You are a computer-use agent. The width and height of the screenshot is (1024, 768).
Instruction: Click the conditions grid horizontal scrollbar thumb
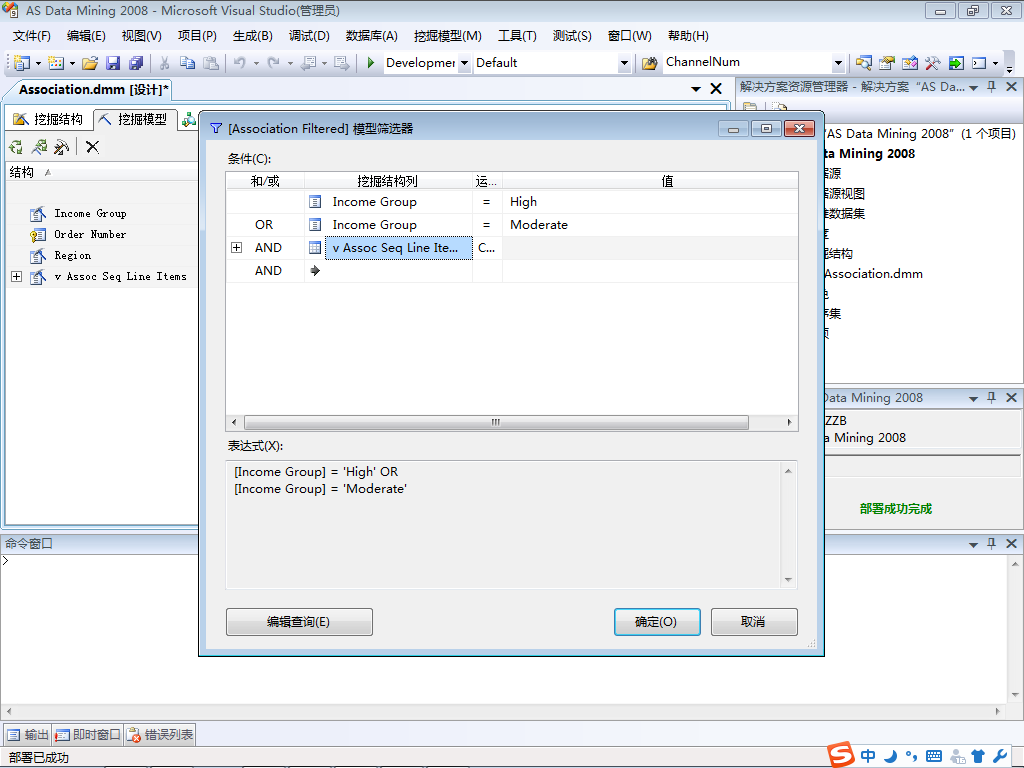[496, 422]
